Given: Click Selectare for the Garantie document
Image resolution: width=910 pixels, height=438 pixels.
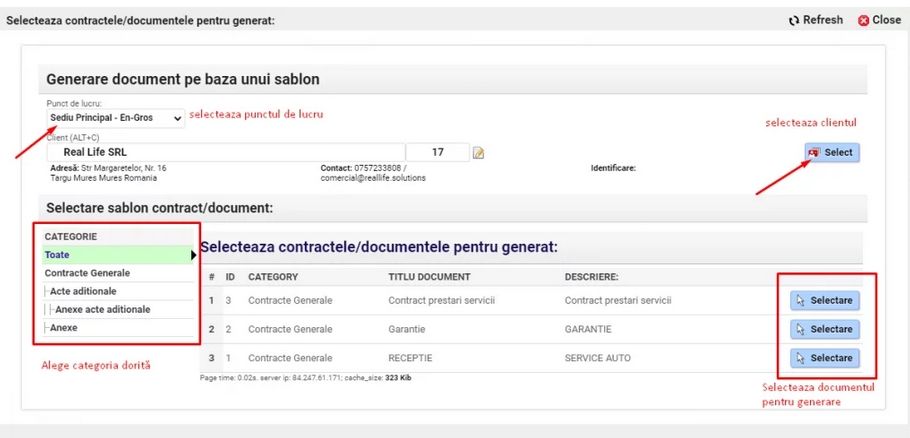Looking at the screenshot, I should tap(824, 329).
